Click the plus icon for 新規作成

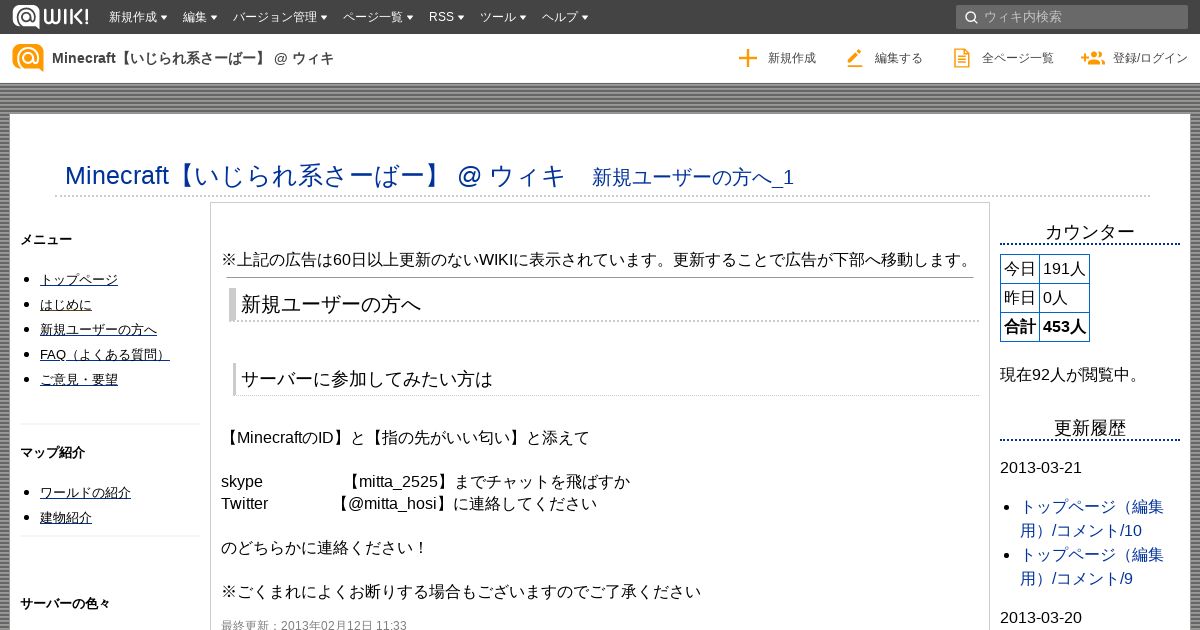pos(748,58)
